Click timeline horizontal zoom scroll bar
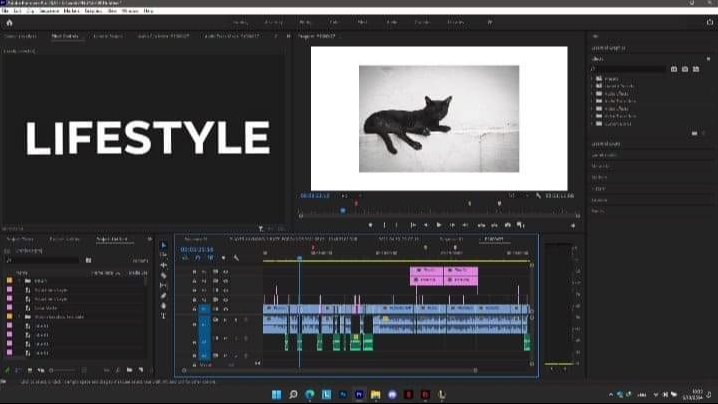Image resolution: width=718 pixels, height=404 pixels. tap(329, 370)
